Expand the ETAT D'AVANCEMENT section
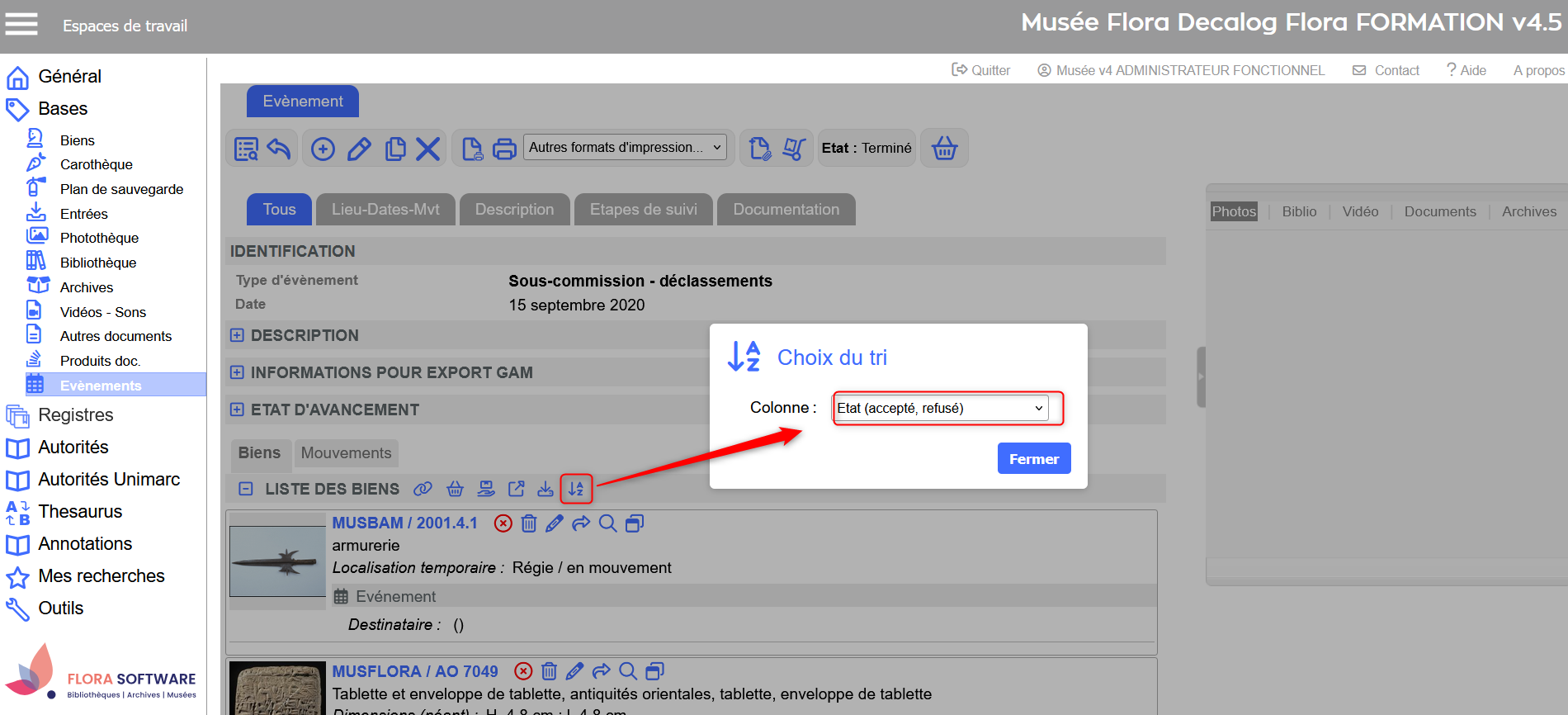This screenshot has height=715, width=1568. (x=237, y=410)
